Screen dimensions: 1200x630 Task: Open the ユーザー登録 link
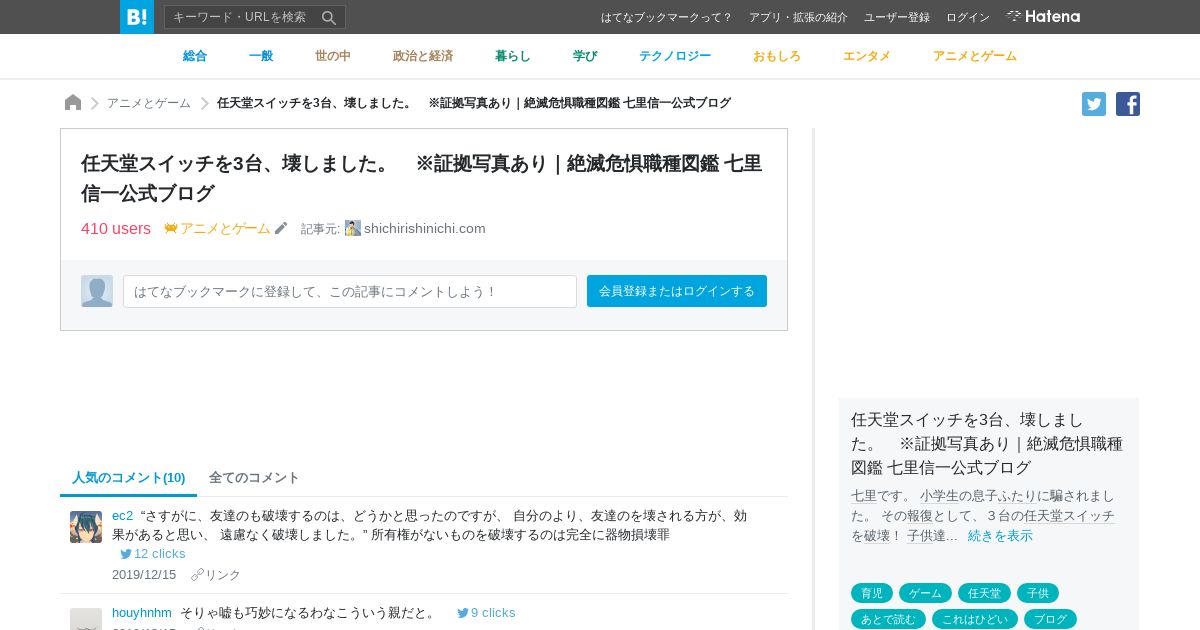tap(897, 17)
